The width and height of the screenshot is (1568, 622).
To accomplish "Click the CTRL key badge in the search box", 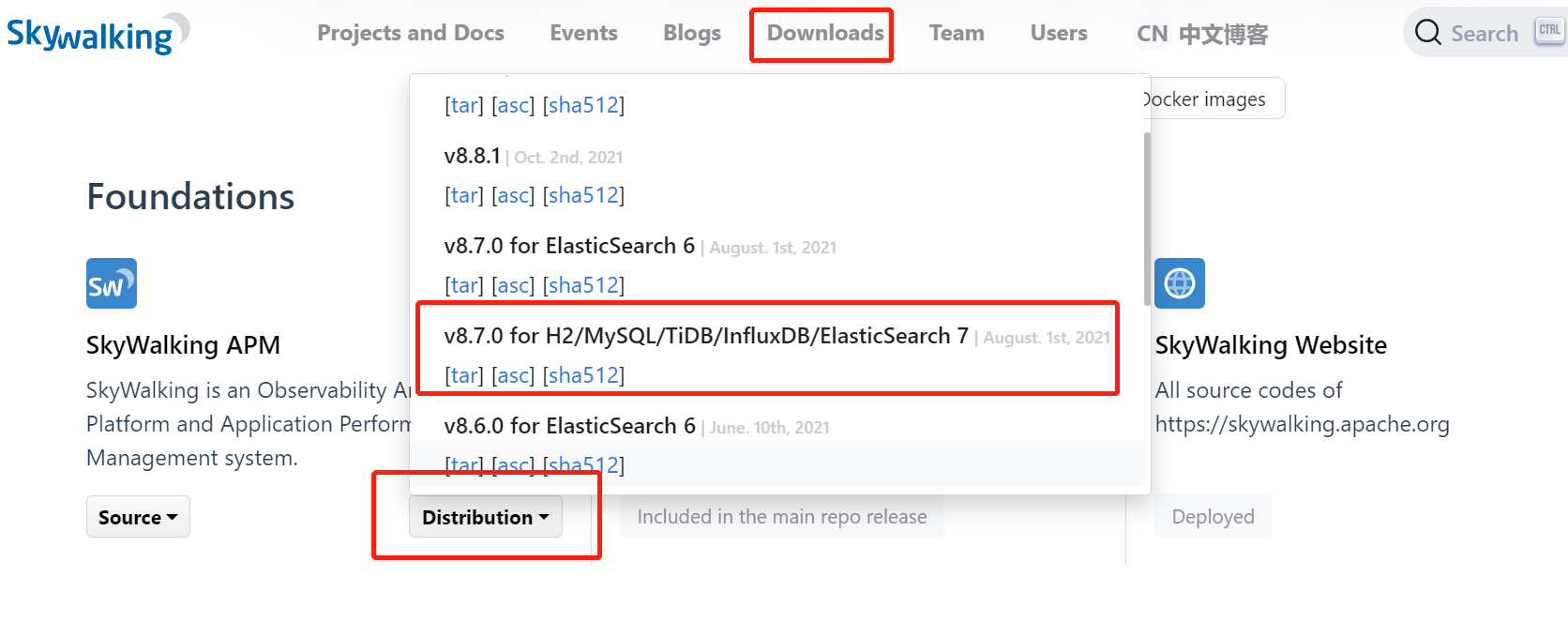I will point(1549,31).
